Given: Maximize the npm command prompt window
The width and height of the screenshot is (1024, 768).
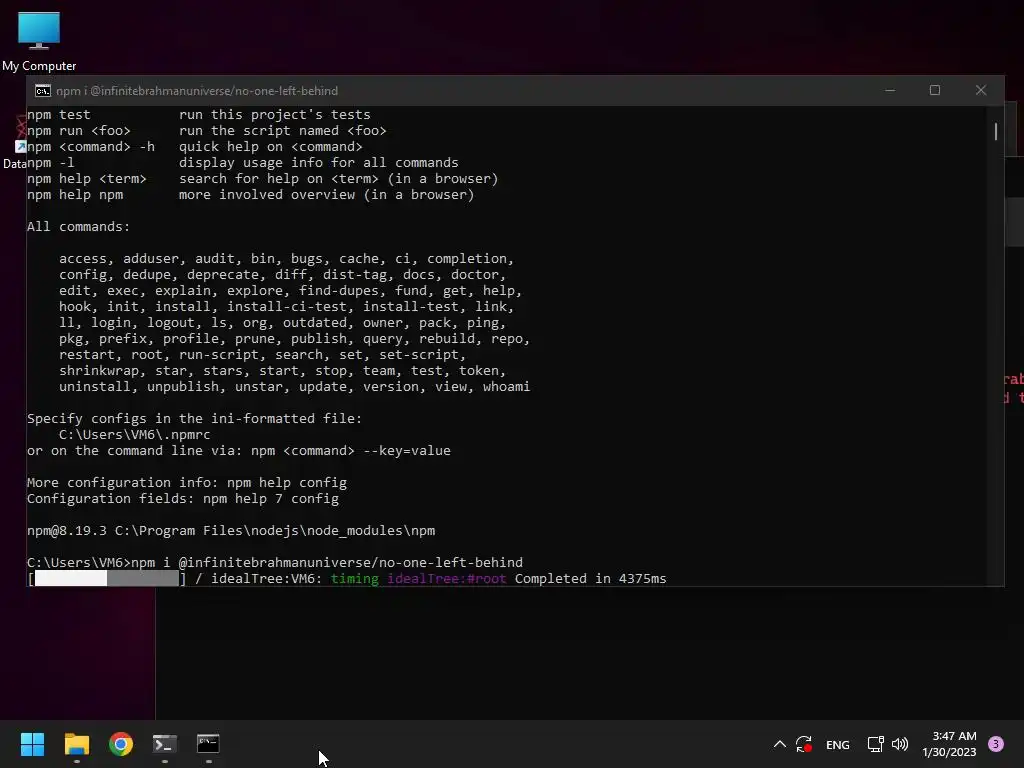Looking at the screenshot, I should coord(935,90).
